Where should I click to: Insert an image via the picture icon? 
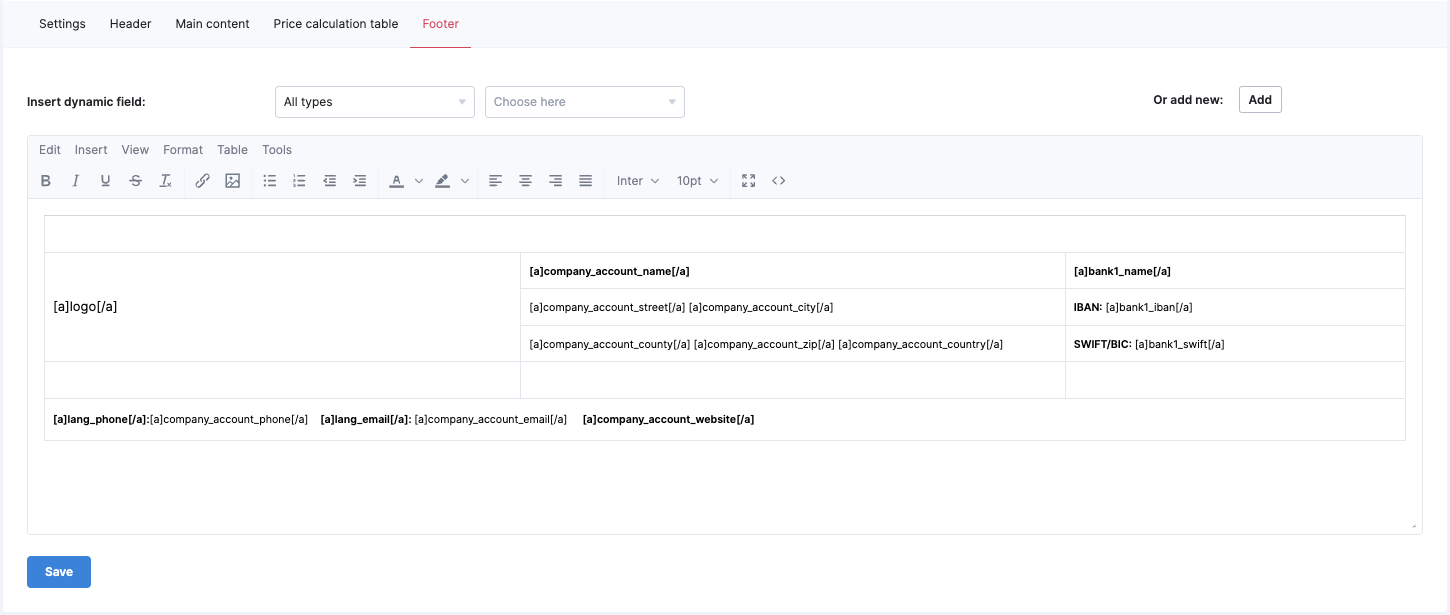(x=233, y=181)
